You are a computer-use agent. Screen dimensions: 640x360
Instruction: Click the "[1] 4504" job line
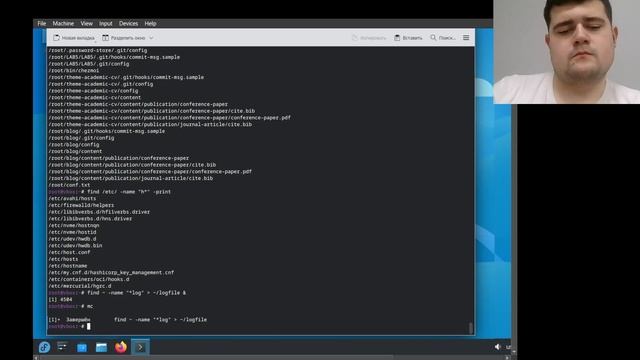pos(60,299)
